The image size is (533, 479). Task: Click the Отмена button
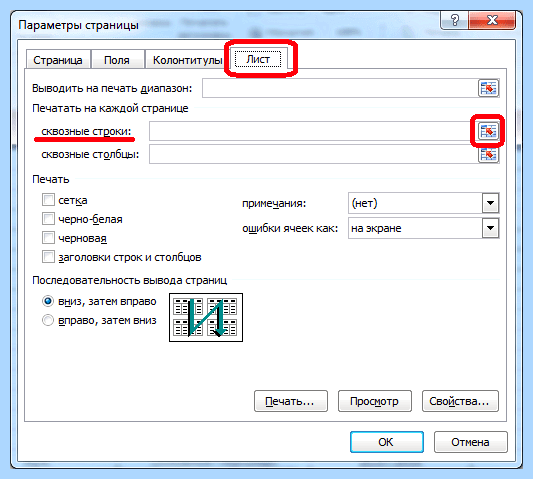470,442
